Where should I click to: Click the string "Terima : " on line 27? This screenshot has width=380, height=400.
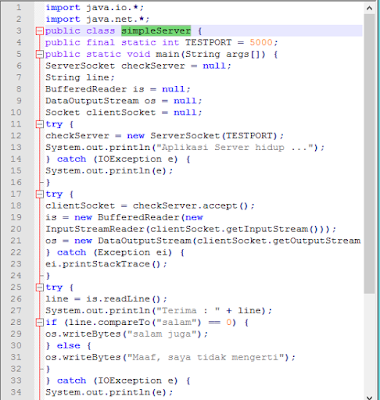pyautogui.click(x=188, y=311)
